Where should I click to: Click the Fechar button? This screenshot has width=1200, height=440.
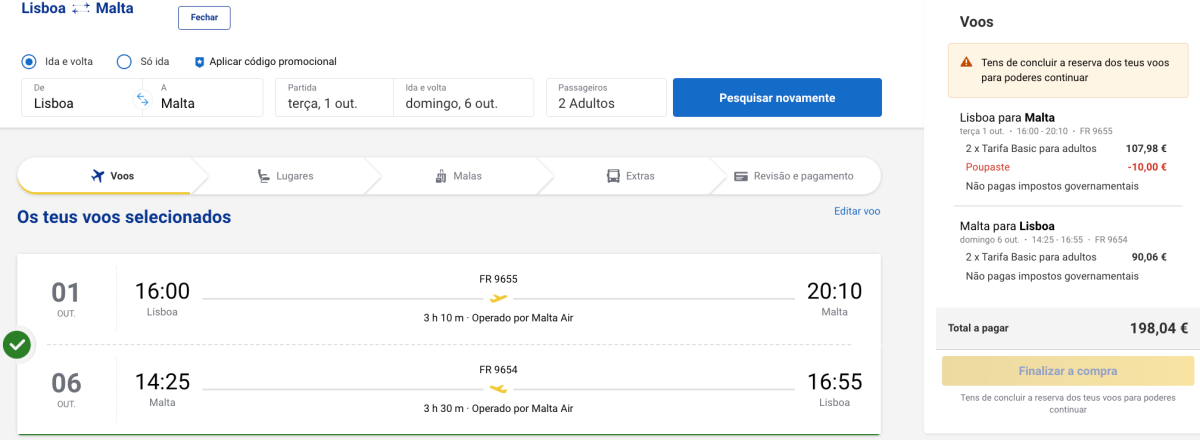tap(204, 18)
